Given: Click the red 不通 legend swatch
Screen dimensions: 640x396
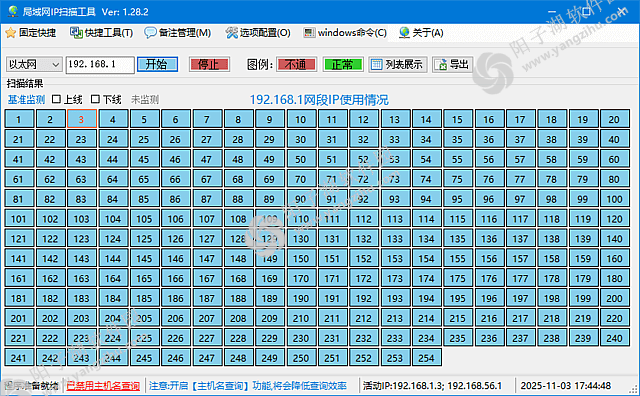Looking at the screenshot, I should 296,65.
